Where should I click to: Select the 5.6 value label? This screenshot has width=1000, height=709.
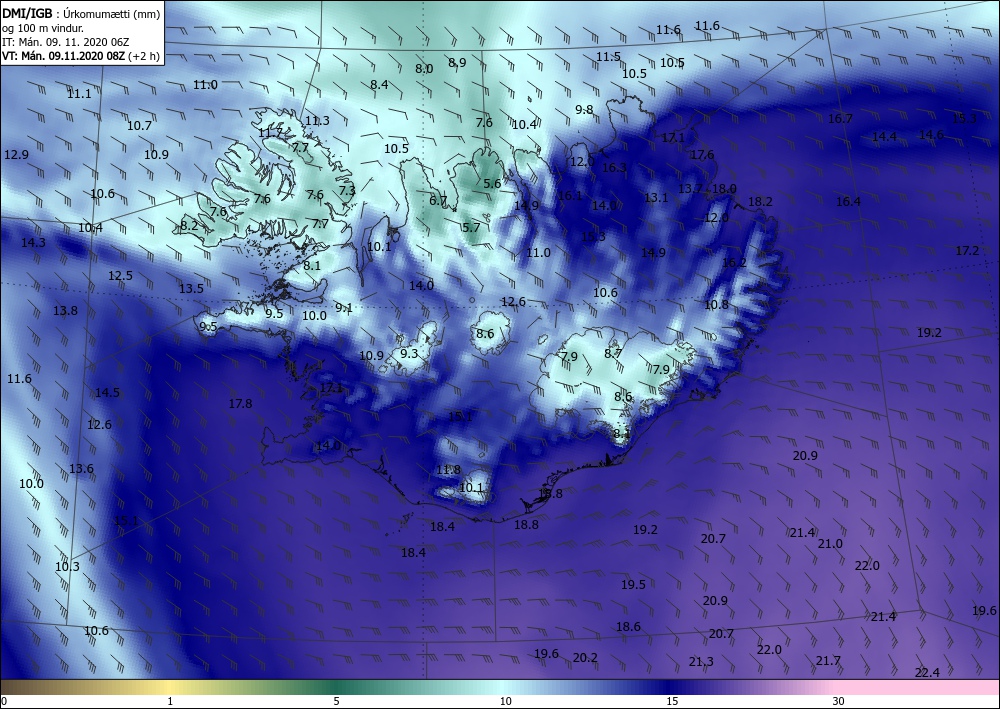tap(492, 184)
